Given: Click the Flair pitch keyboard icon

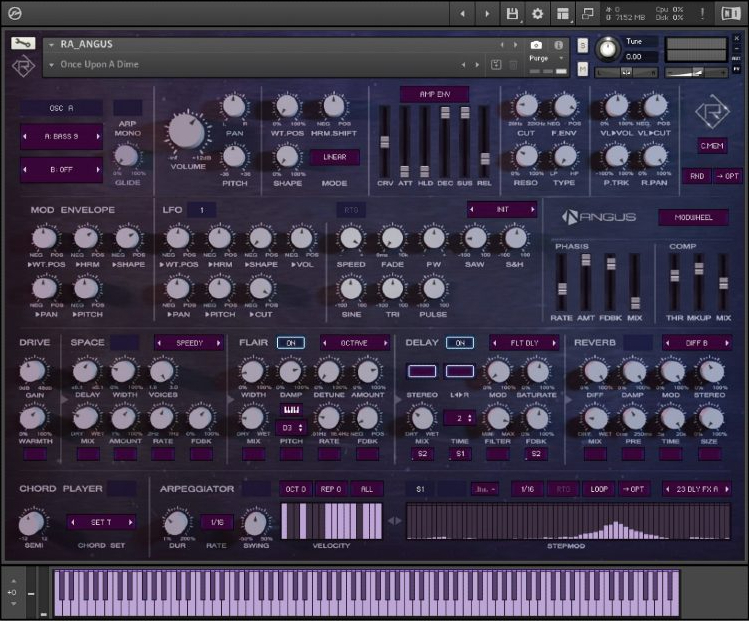Looking at the screenshot, I should click(x=292, y=410).
